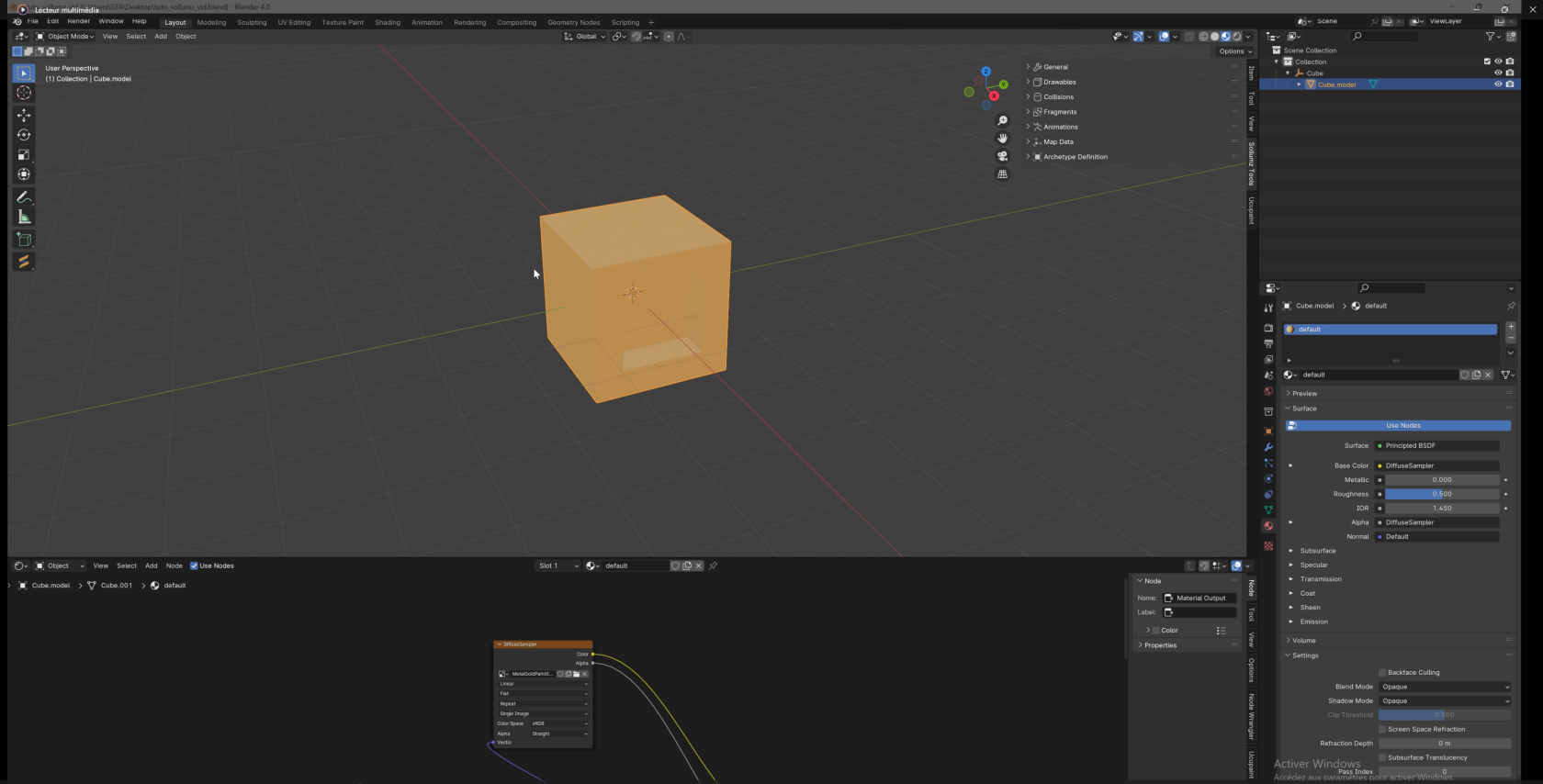Click the Add Cube tool

[24, 240]
